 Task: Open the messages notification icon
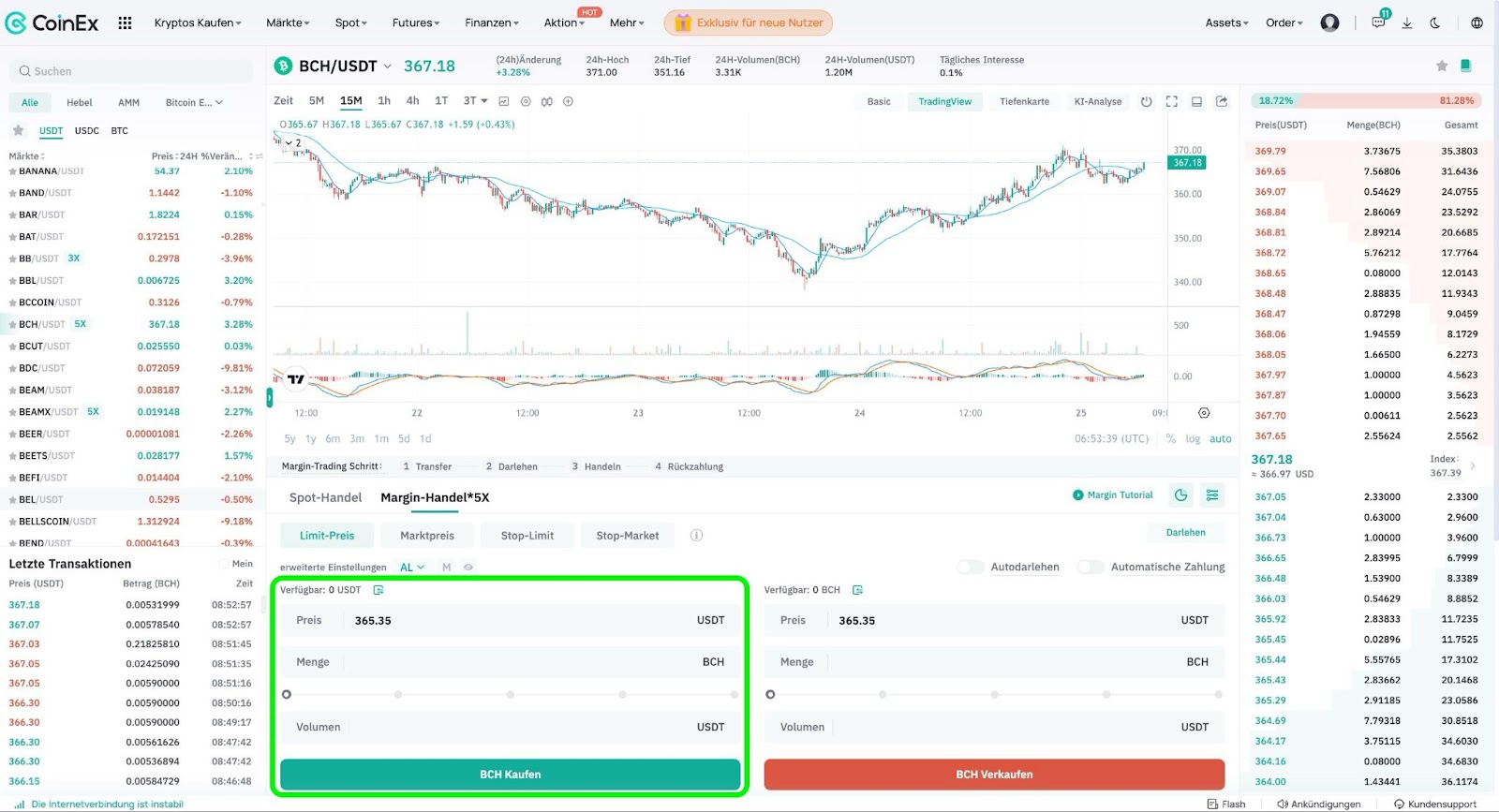(x=1378, y=22)
